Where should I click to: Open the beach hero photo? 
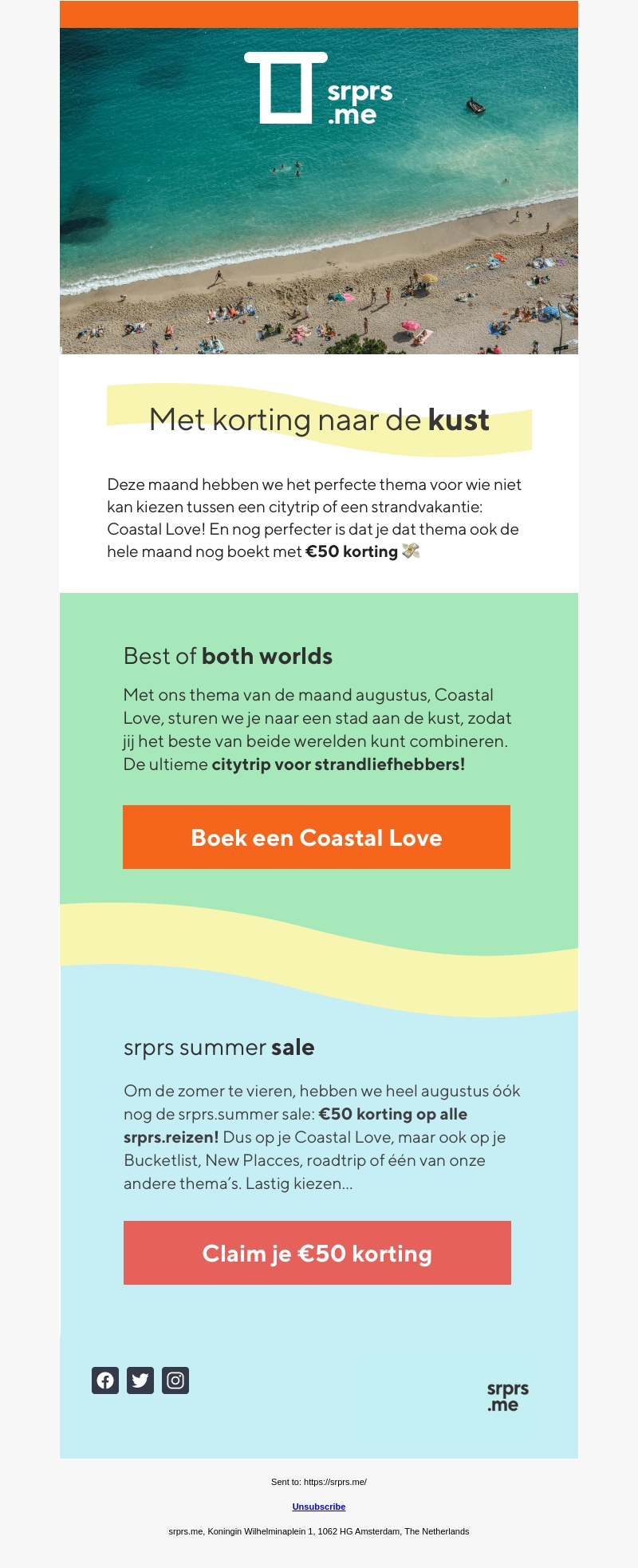click(319, 239)
